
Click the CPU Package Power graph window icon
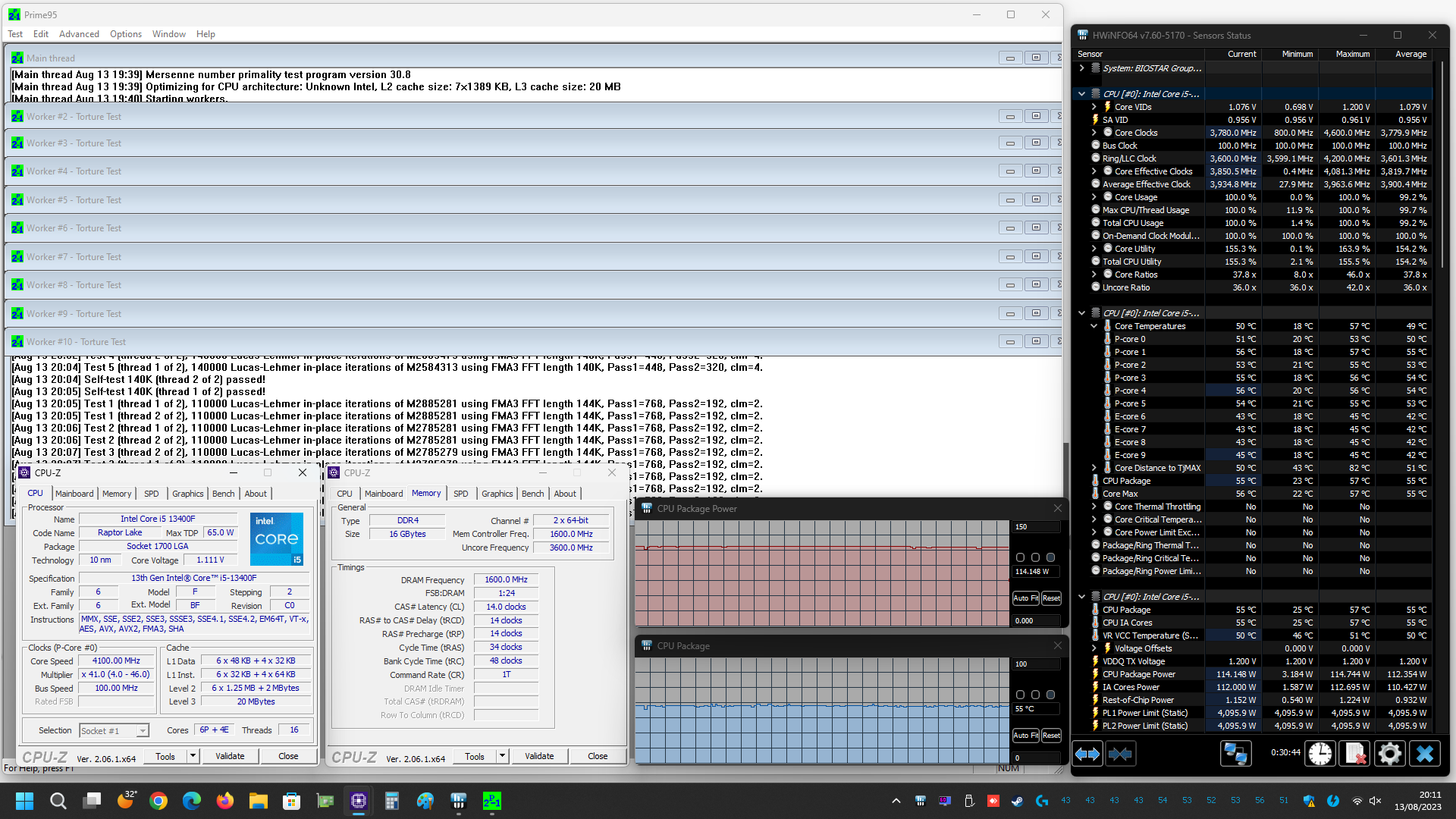coord(647,509)
